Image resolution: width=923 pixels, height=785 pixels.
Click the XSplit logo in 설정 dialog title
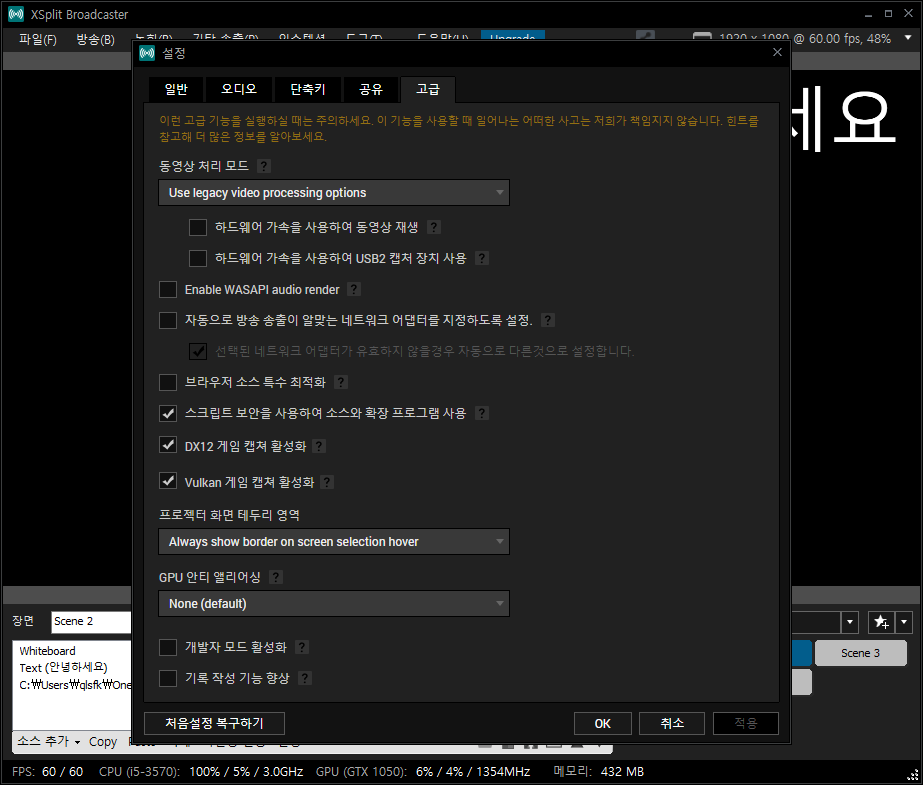click(x=147, y=53)
